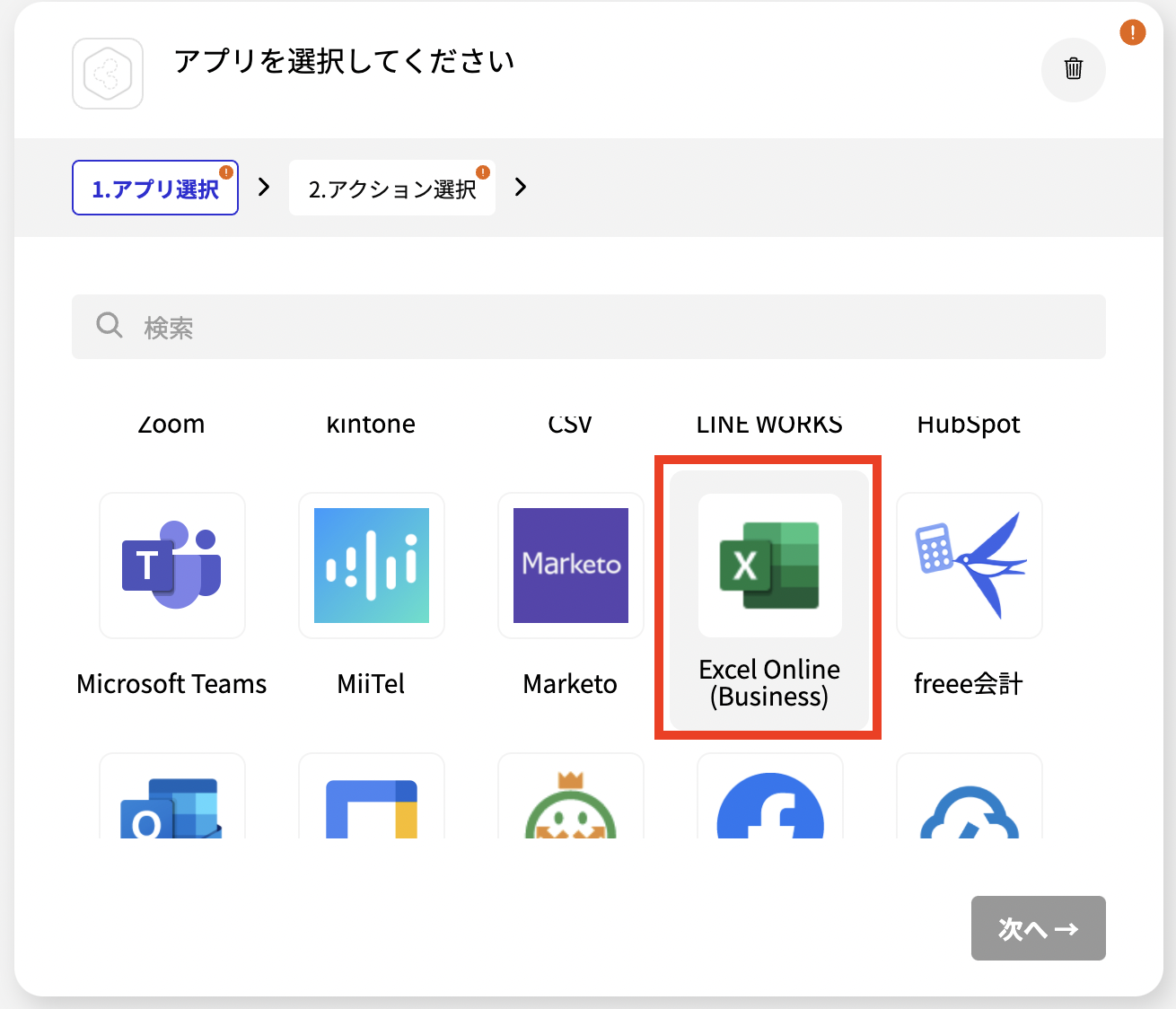The height and width of the screenshot is (1009, 1176).
Task: Click the アプリを選択してください heading
Action: click(344, 61)
